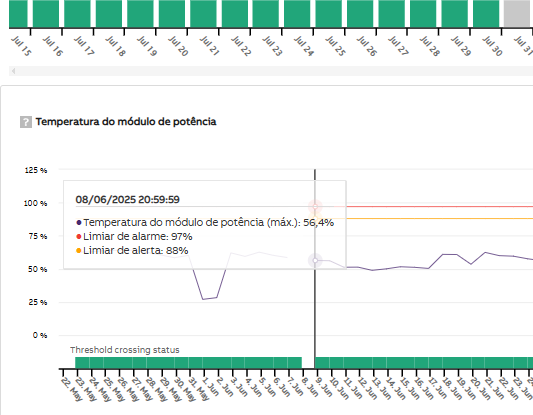Click the purple Temperatura legend dot
This screenshot has width=533, height=415.
point(79,223)
